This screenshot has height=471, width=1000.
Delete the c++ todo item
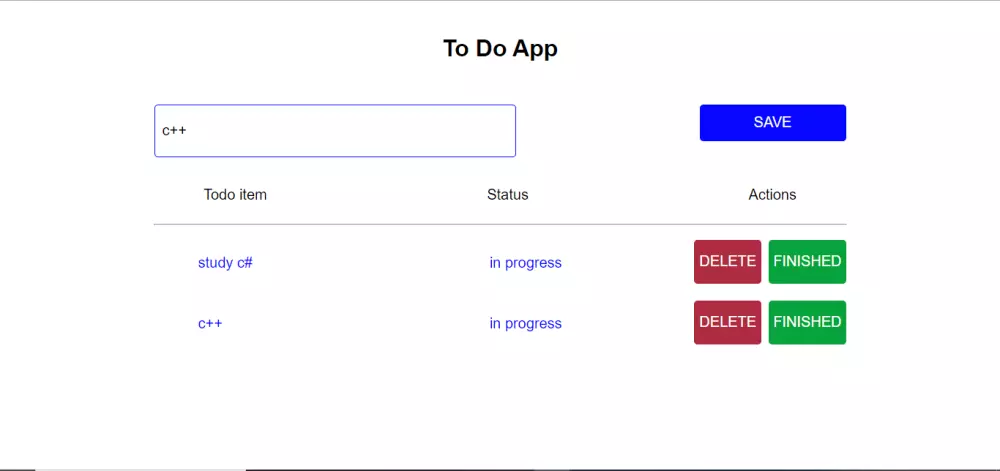point(727,322)
